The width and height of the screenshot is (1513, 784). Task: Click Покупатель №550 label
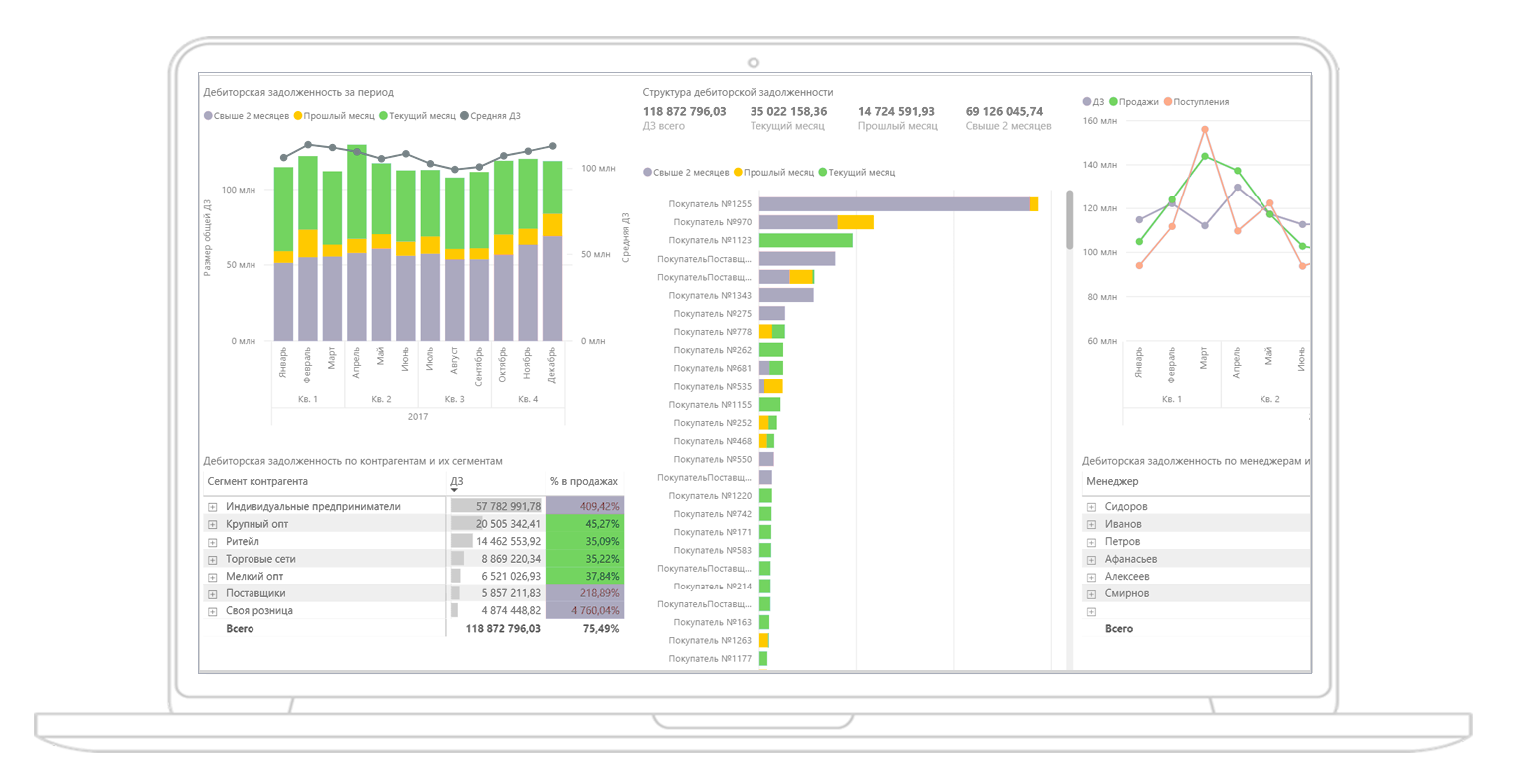(712, 459)
